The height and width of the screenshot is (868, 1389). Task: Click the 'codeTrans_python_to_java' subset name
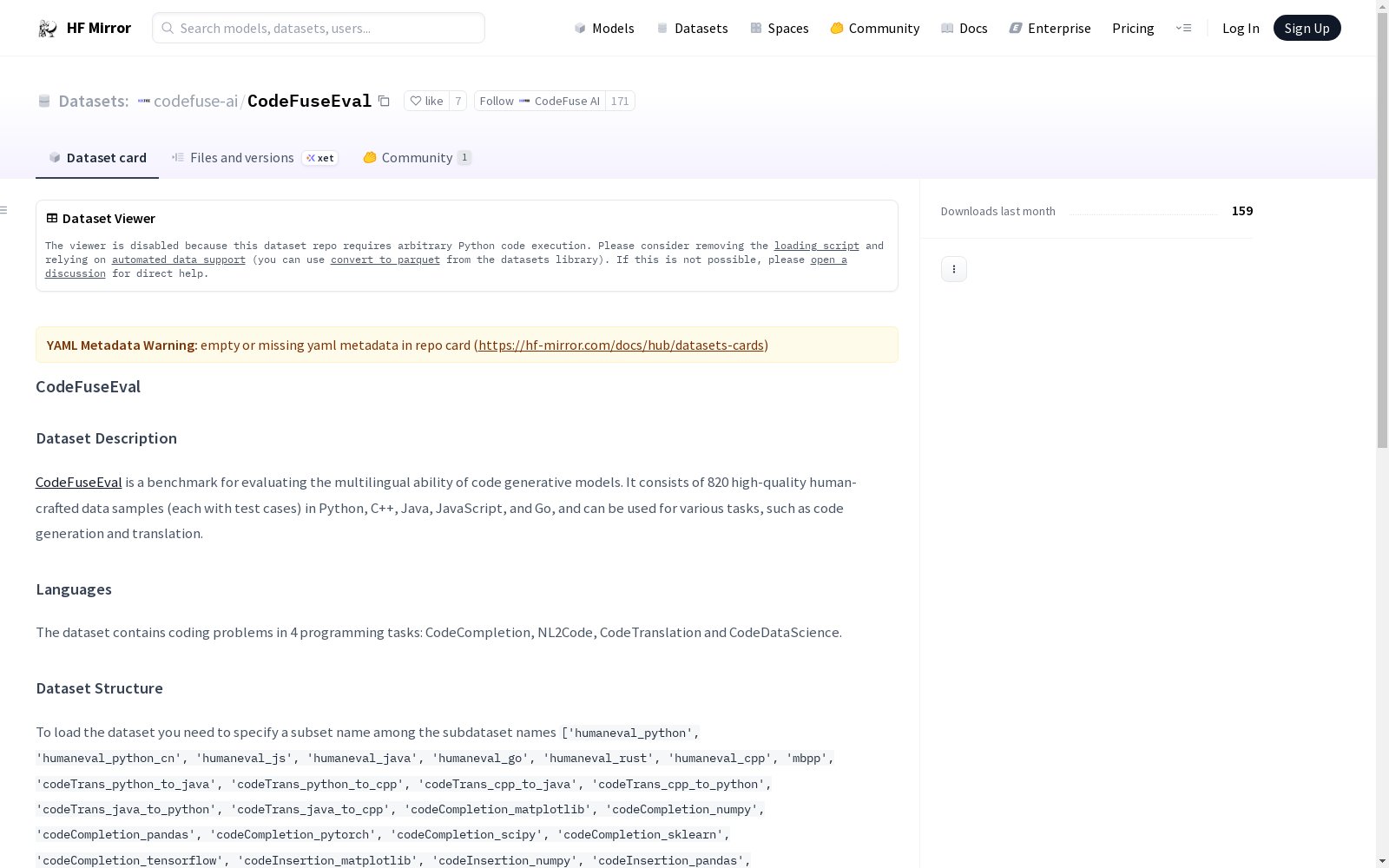click(126, 785)
